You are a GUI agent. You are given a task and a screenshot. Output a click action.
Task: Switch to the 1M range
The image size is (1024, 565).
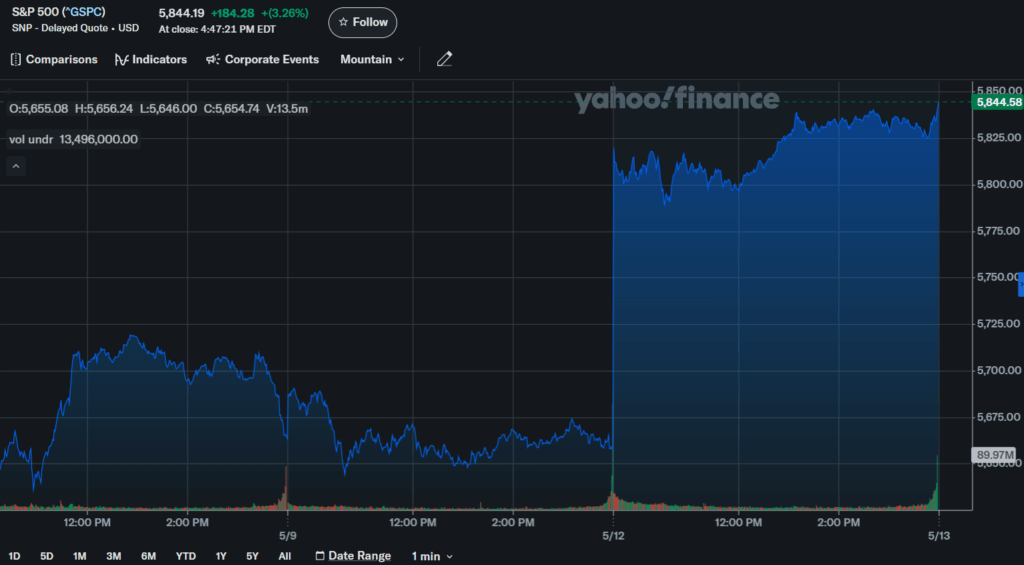pos(80,557)
